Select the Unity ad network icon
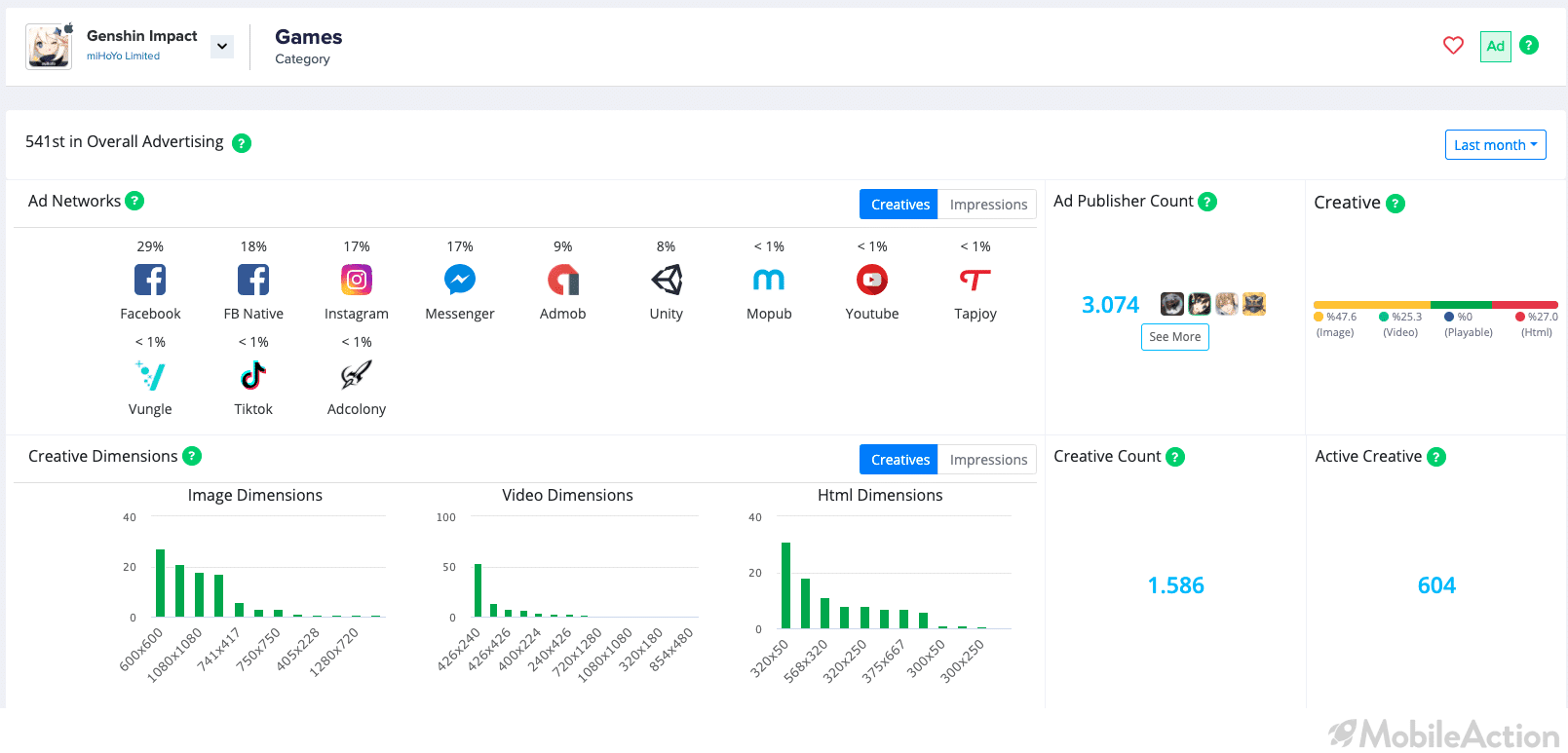The width and height of the screenshot is (1568, 753). [667, 280]
